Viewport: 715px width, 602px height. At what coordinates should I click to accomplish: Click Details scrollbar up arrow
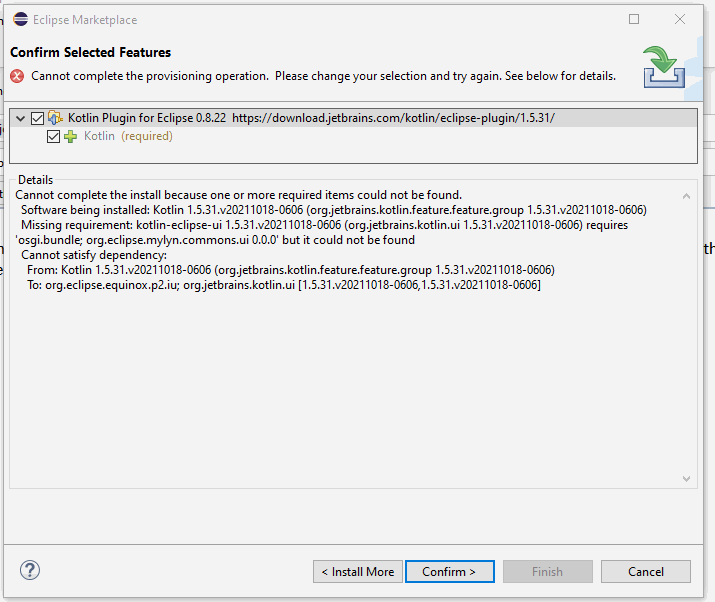click(686, 196)
